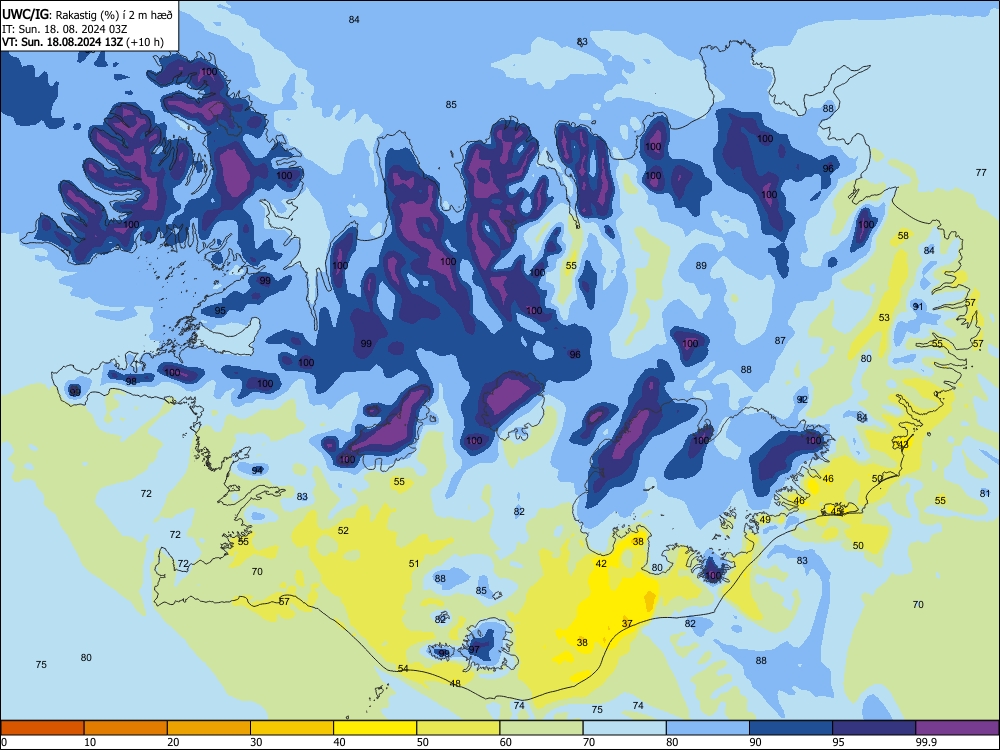Click the legend tick label '99.9'

coord(925,742)
